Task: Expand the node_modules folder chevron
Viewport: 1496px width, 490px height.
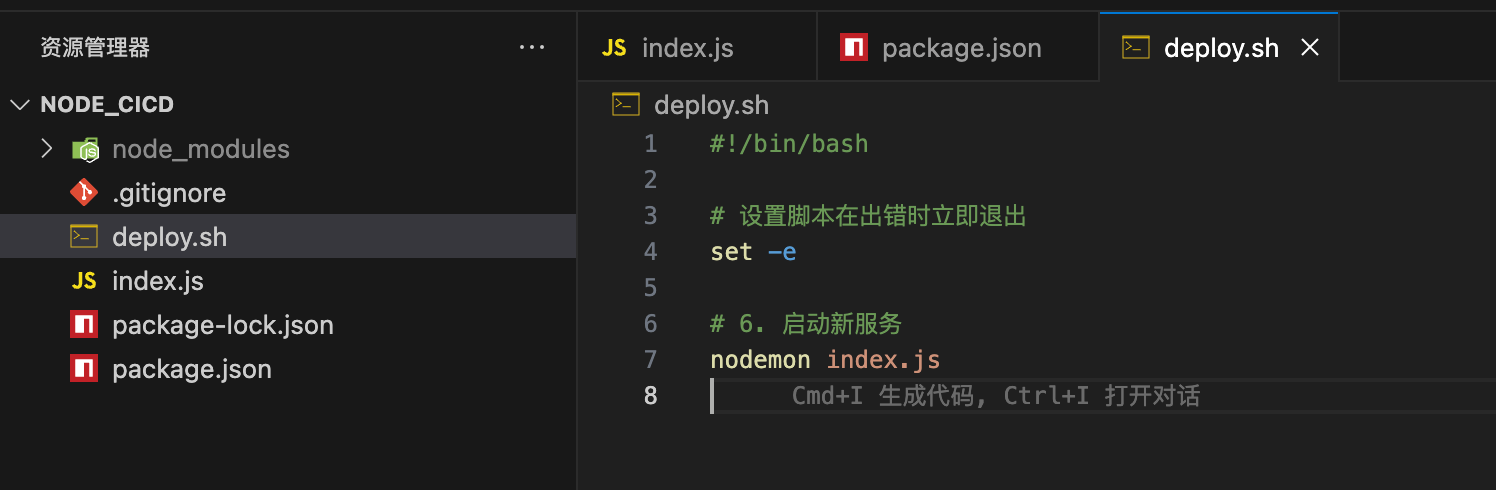Action: pyautogui.click(x=46, y=149)
